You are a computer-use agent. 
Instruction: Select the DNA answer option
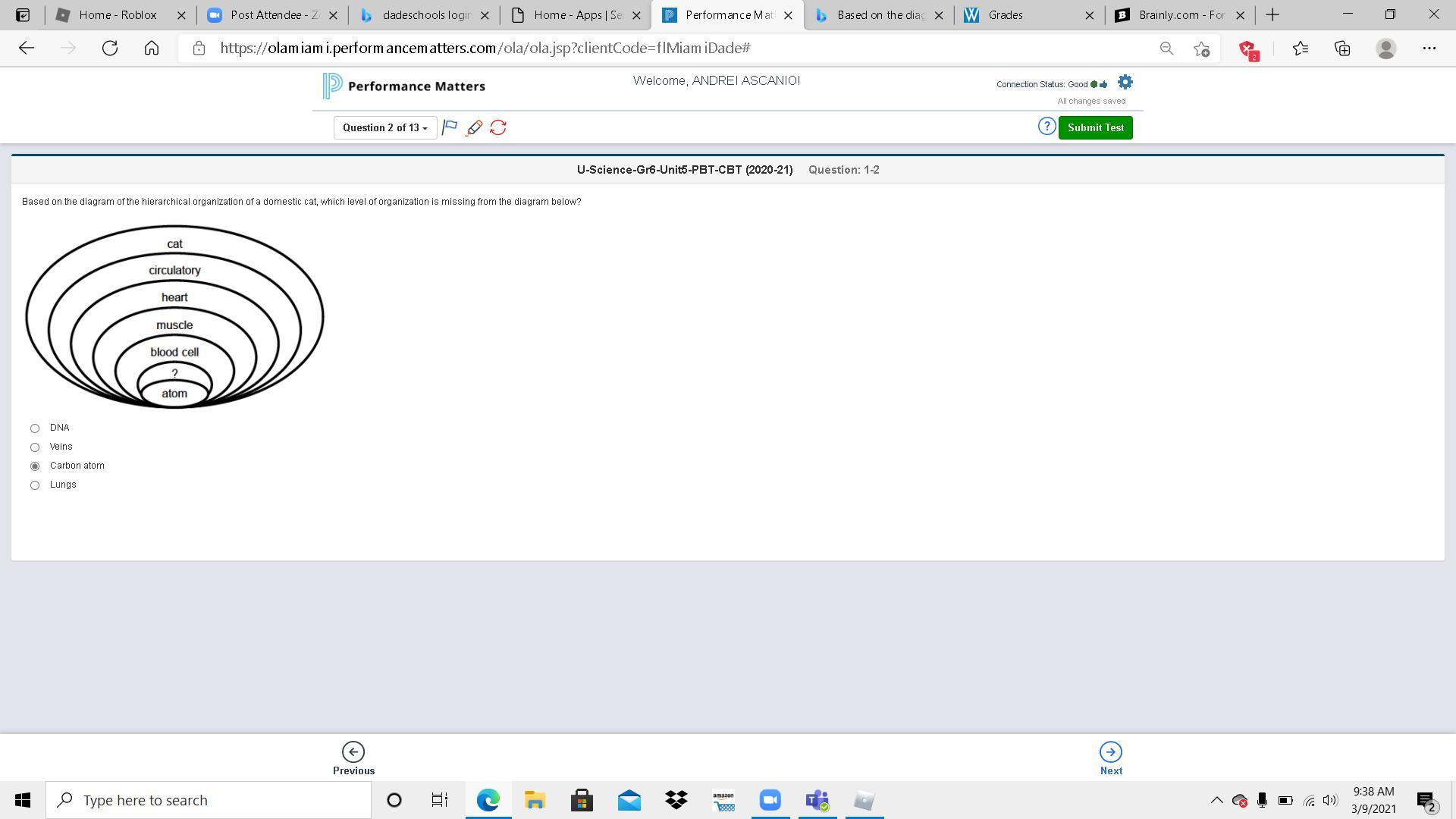click(x=35, y=428)
